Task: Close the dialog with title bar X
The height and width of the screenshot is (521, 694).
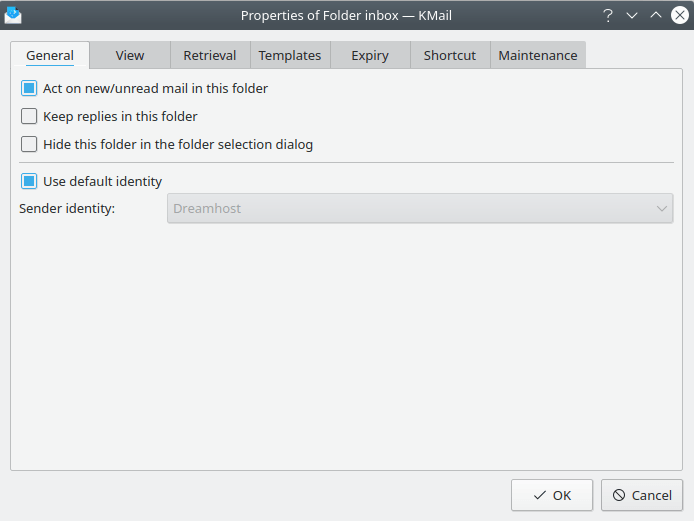Action: [x=680, y=15]
